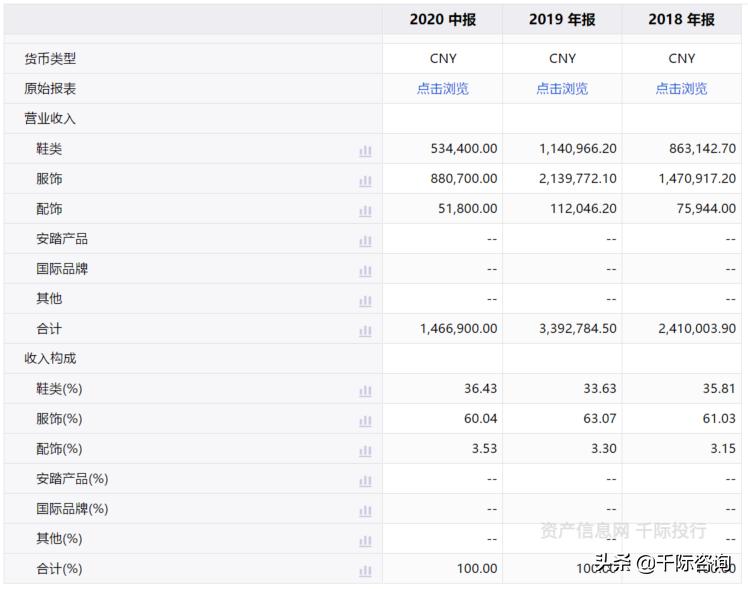Image resolution: width=748 pixels, height=589 pixels.
Task: Click the chart icon beside 合计 revenue row
Action: point(365,330)
